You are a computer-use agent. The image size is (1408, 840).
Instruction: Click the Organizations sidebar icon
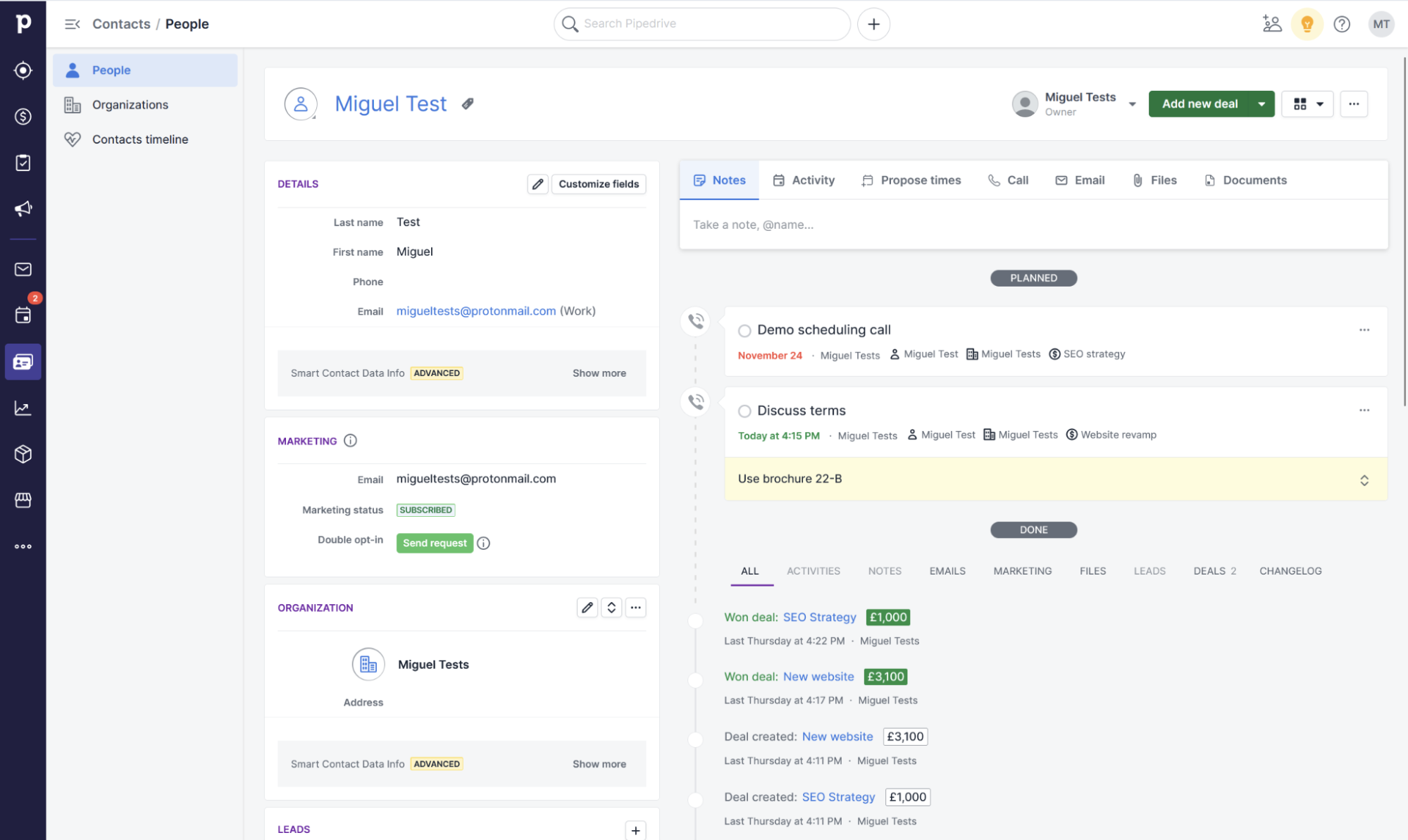73,104
